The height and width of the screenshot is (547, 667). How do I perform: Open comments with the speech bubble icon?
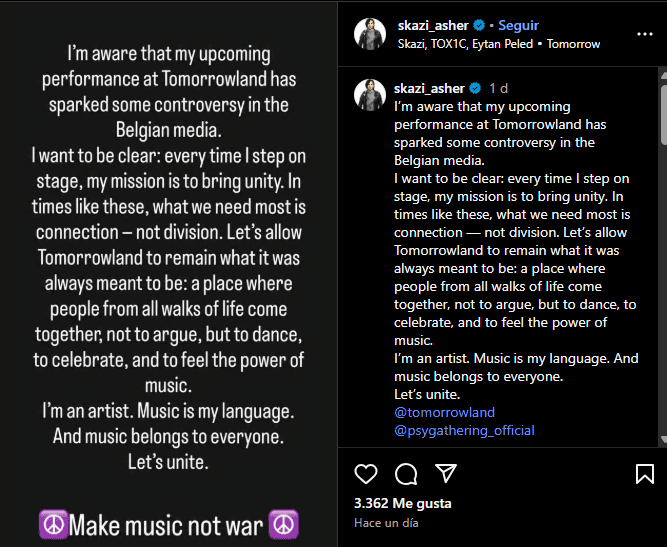point(406,473)
